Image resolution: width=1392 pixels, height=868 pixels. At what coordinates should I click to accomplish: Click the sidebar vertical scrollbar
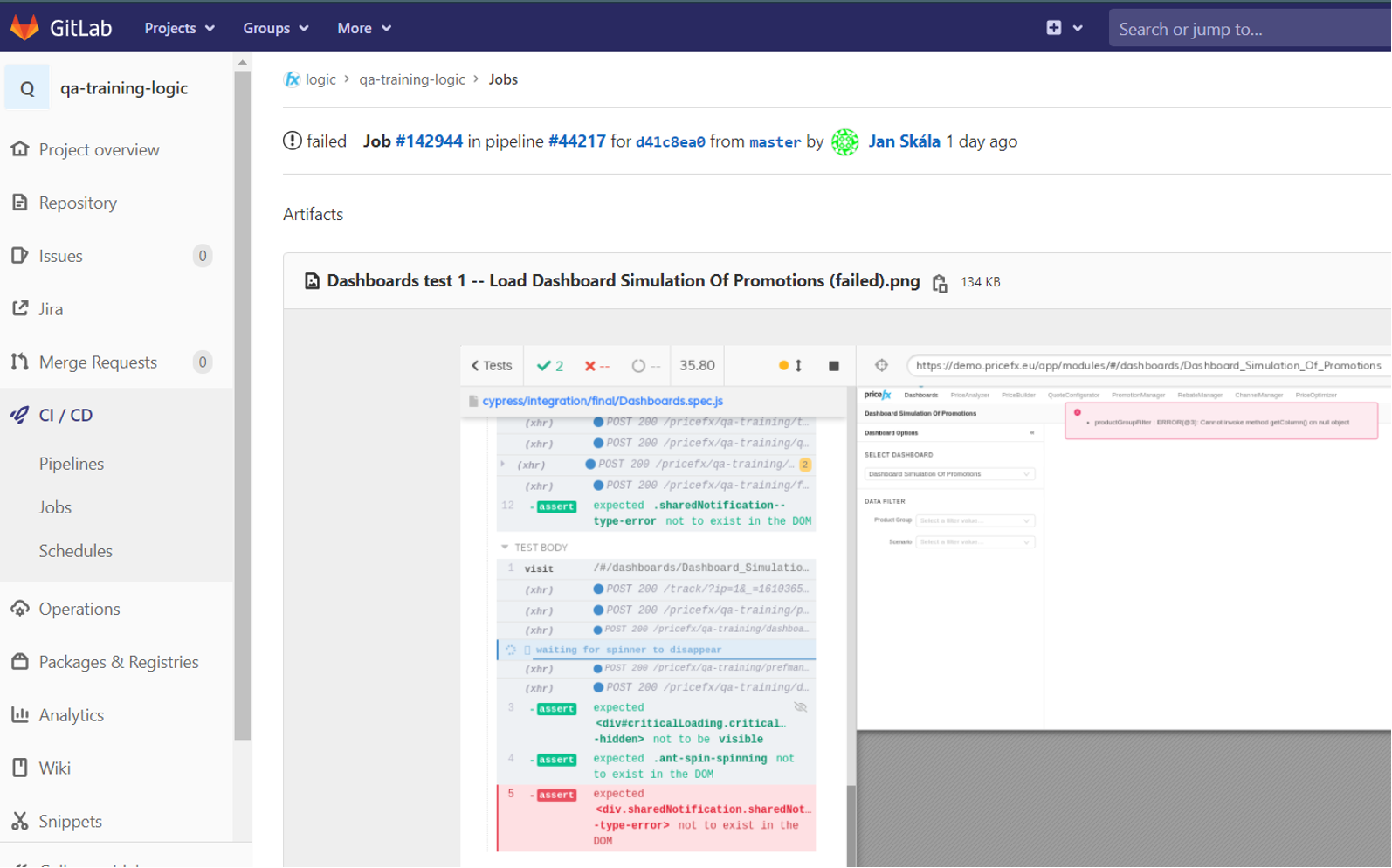pyautogui.click(x=243, y=402)
